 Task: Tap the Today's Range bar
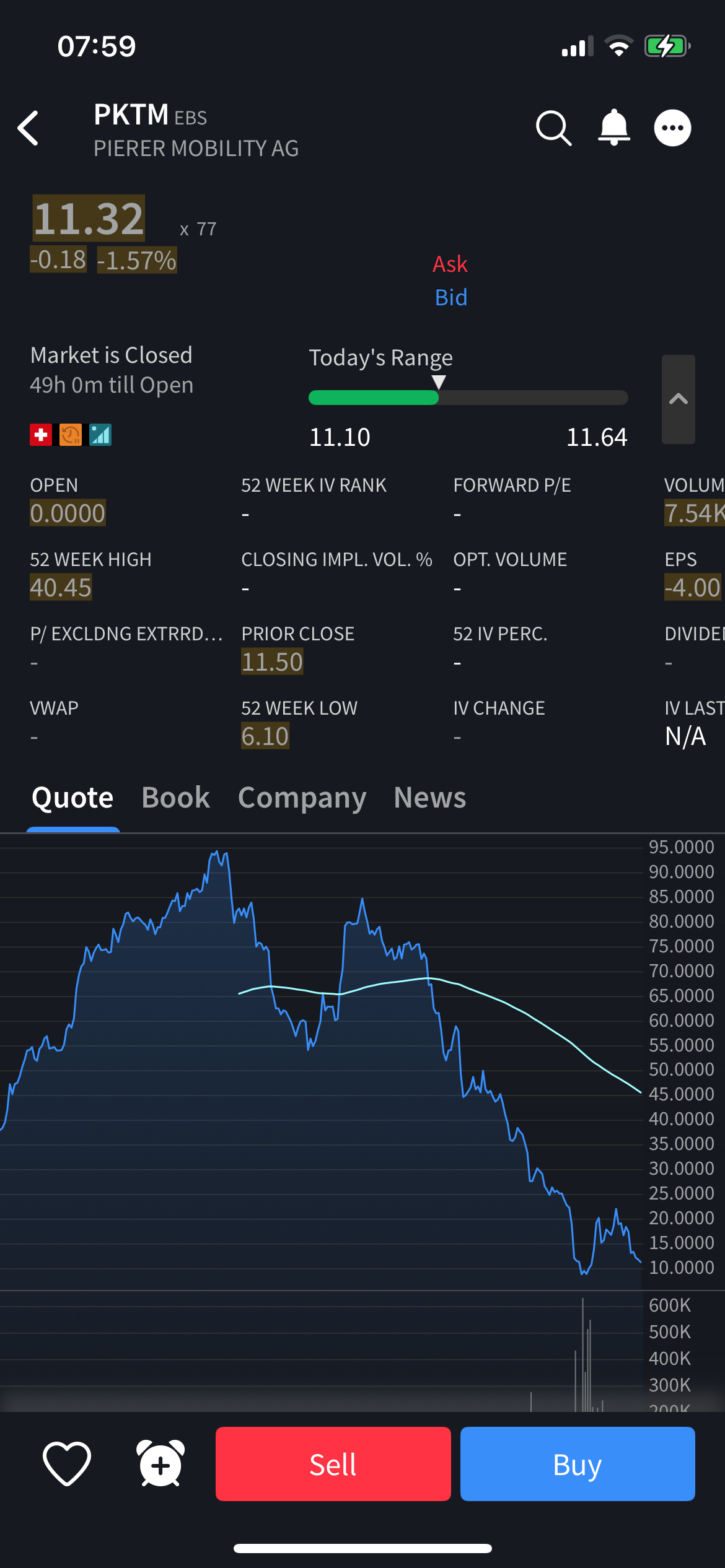point(468,398)
